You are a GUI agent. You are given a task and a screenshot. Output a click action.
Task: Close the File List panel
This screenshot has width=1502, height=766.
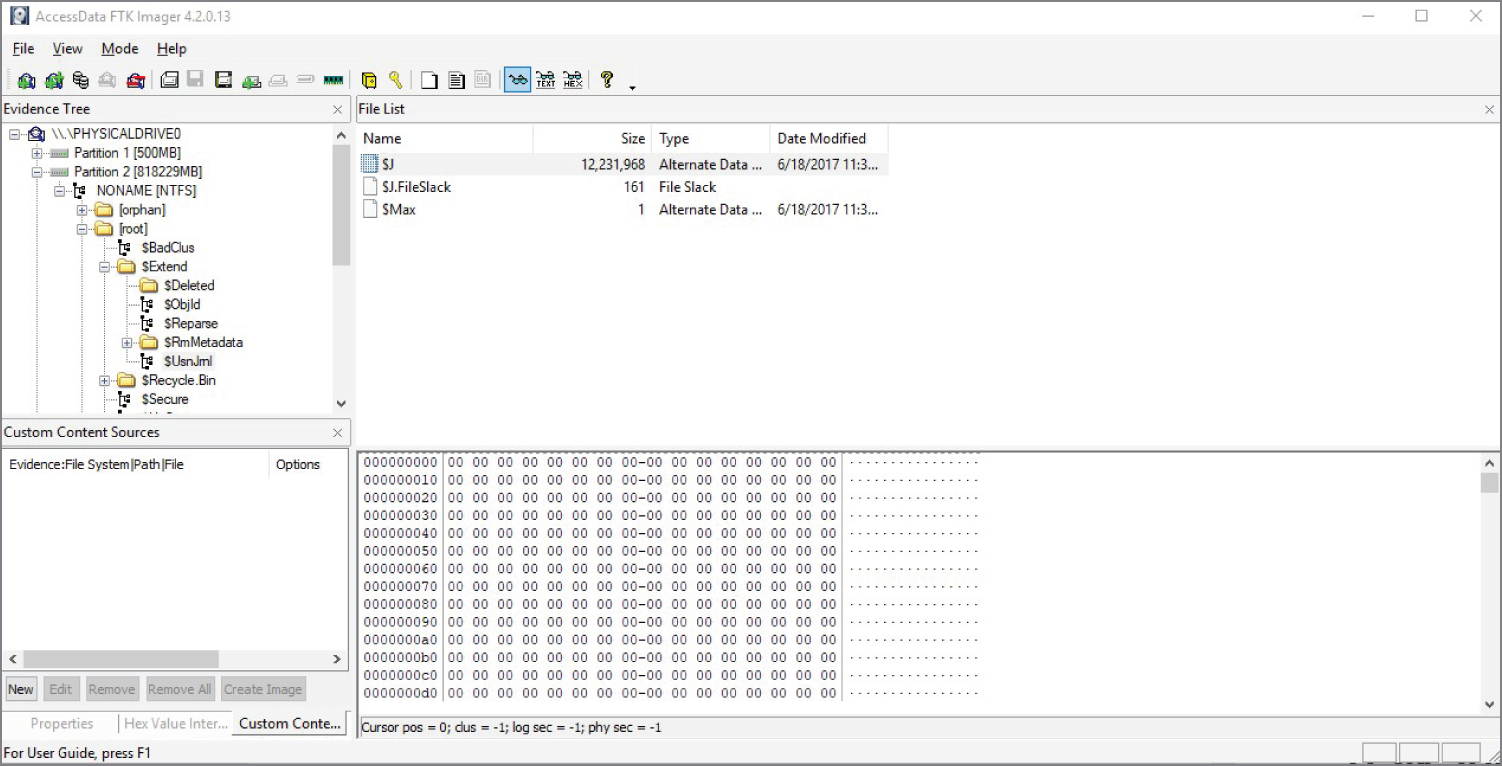[1489, 110]
